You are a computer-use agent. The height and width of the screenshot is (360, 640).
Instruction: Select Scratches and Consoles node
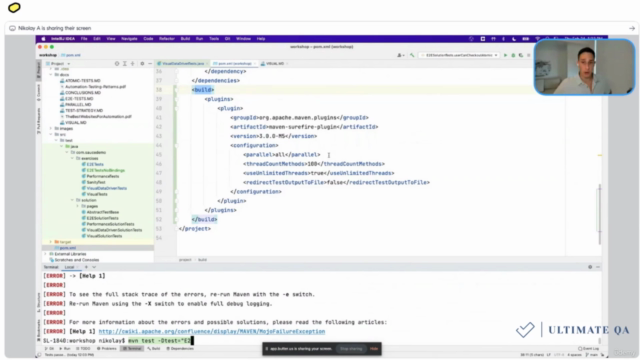point(77,260)
